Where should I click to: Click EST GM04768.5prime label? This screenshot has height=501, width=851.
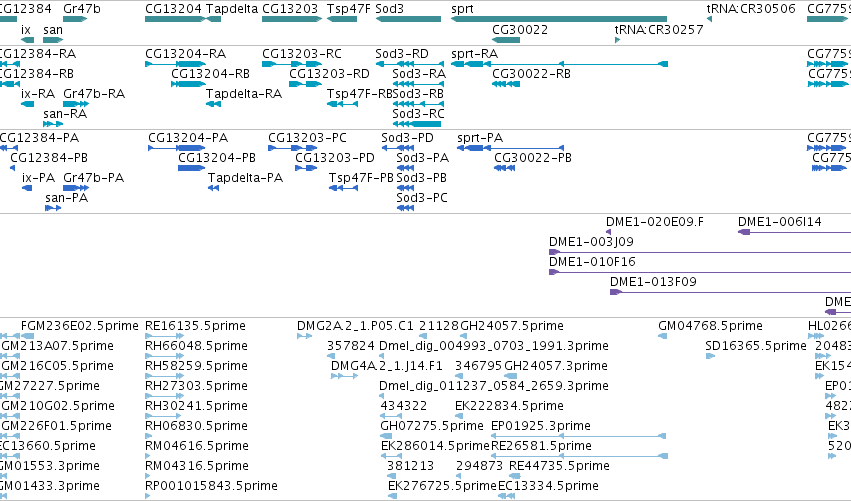pos(710,326)
